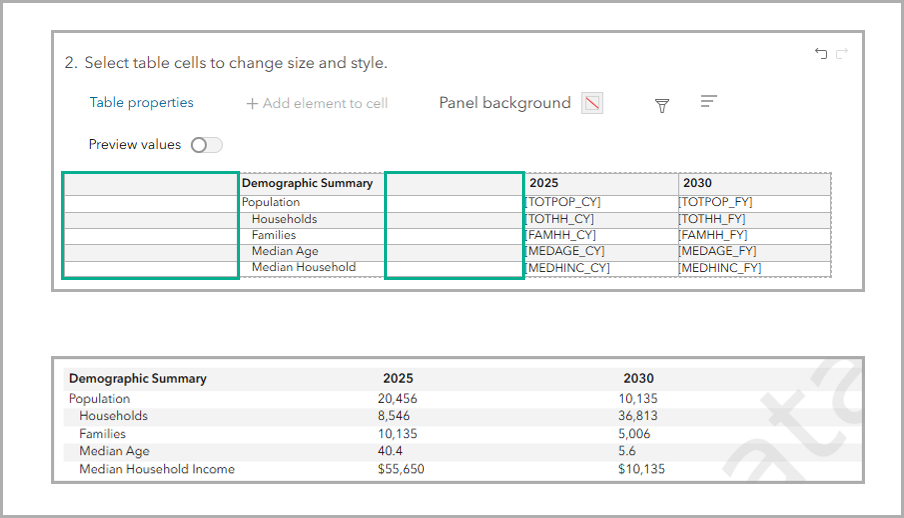Click the [MEDAGE_CY] variable cell
This screenshot has height=518, width=904.
click(x=600, y=251)
